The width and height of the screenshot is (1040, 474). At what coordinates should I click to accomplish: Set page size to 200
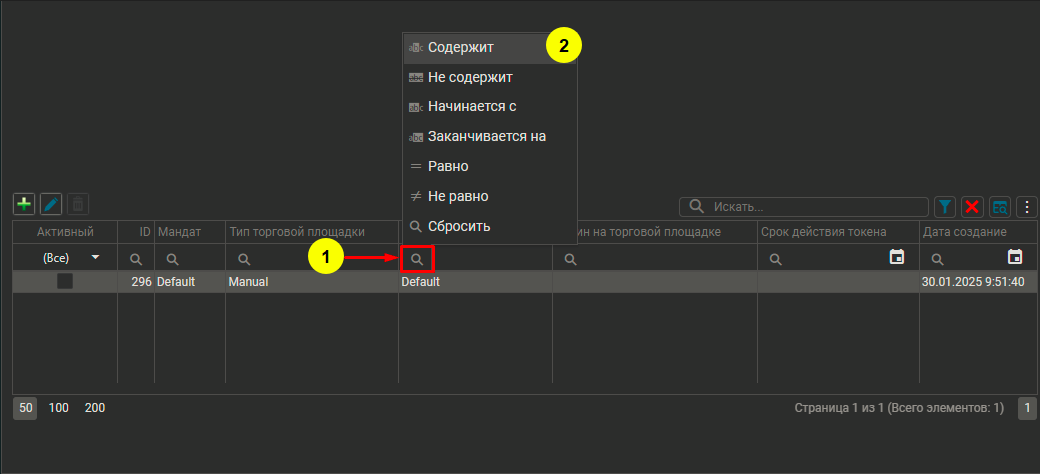(x=95, y=408)
